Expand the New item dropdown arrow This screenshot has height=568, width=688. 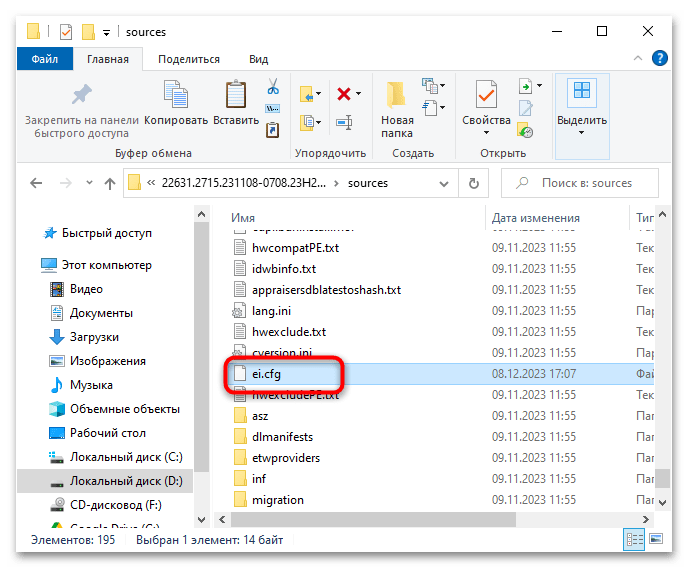click(x=442, y=86)
